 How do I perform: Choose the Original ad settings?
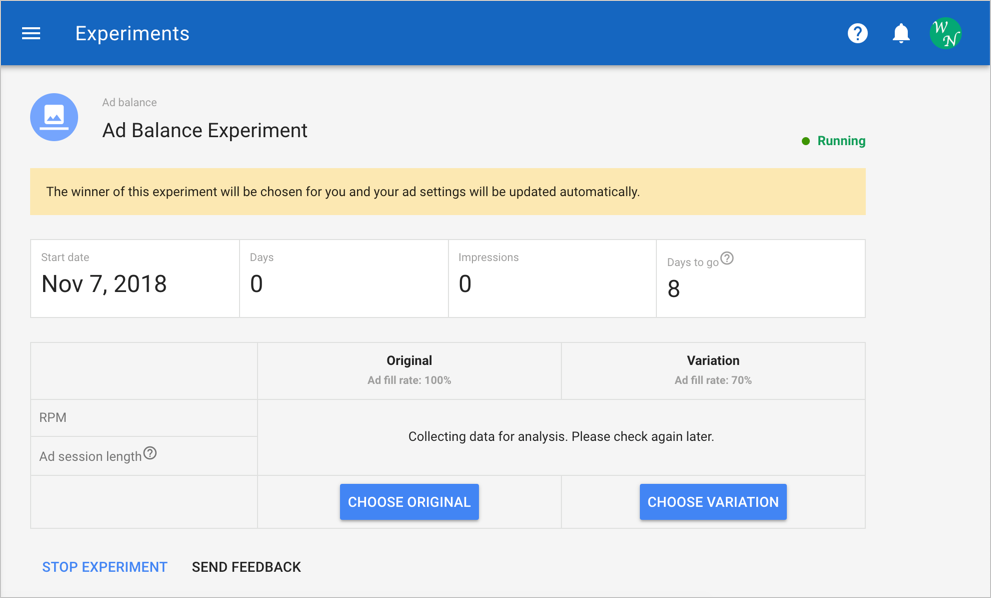(409, 502)
